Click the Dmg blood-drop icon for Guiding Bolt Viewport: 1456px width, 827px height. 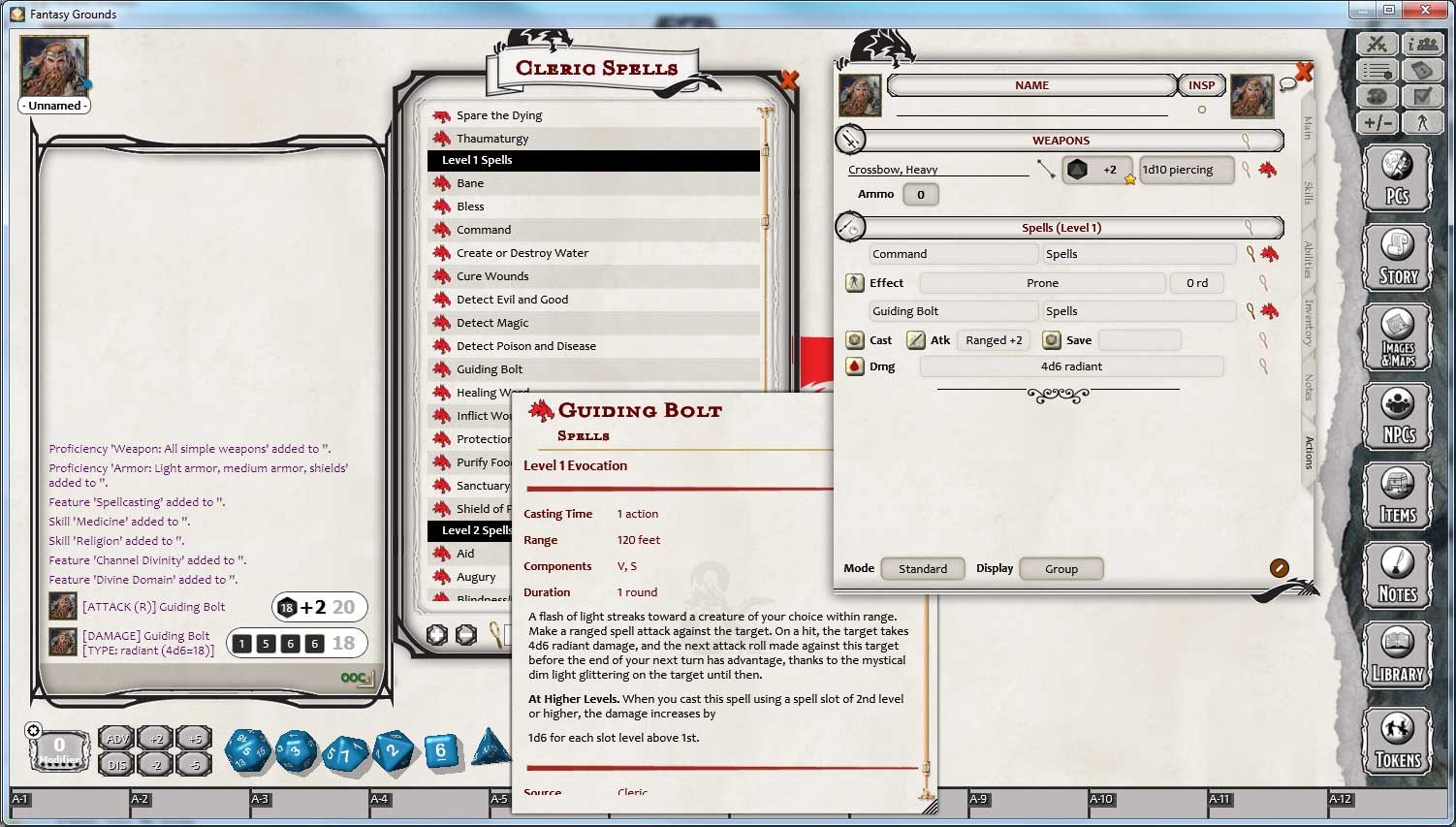[854, 366]
